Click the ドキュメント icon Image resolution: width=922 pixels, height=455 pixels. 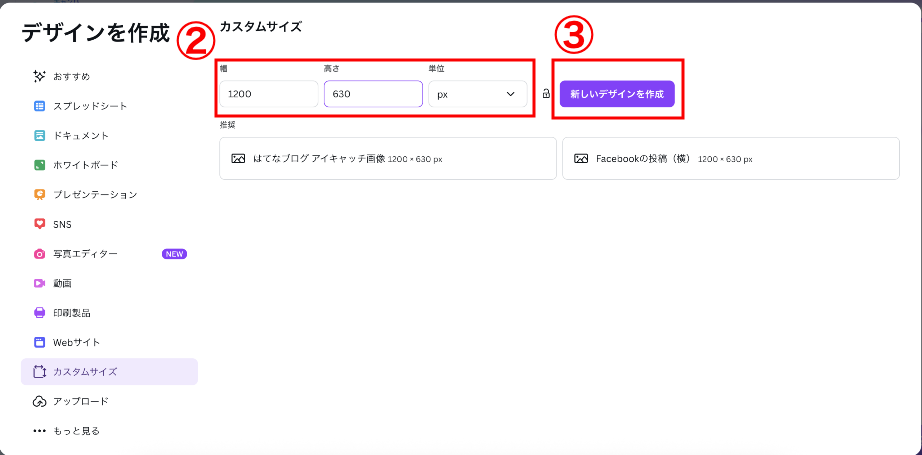coord(40,135)
